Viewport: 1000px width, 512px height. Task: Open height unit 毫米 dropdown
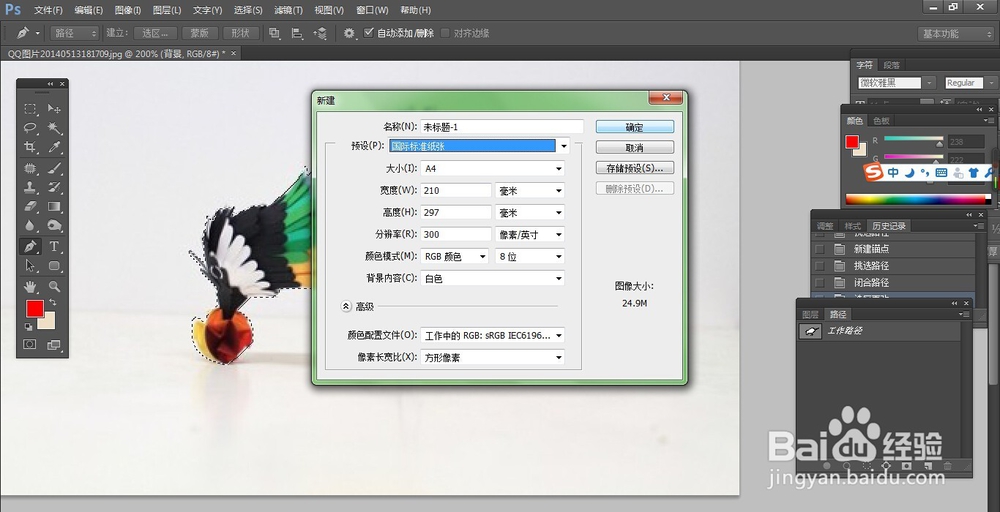[x=529, y=212]
